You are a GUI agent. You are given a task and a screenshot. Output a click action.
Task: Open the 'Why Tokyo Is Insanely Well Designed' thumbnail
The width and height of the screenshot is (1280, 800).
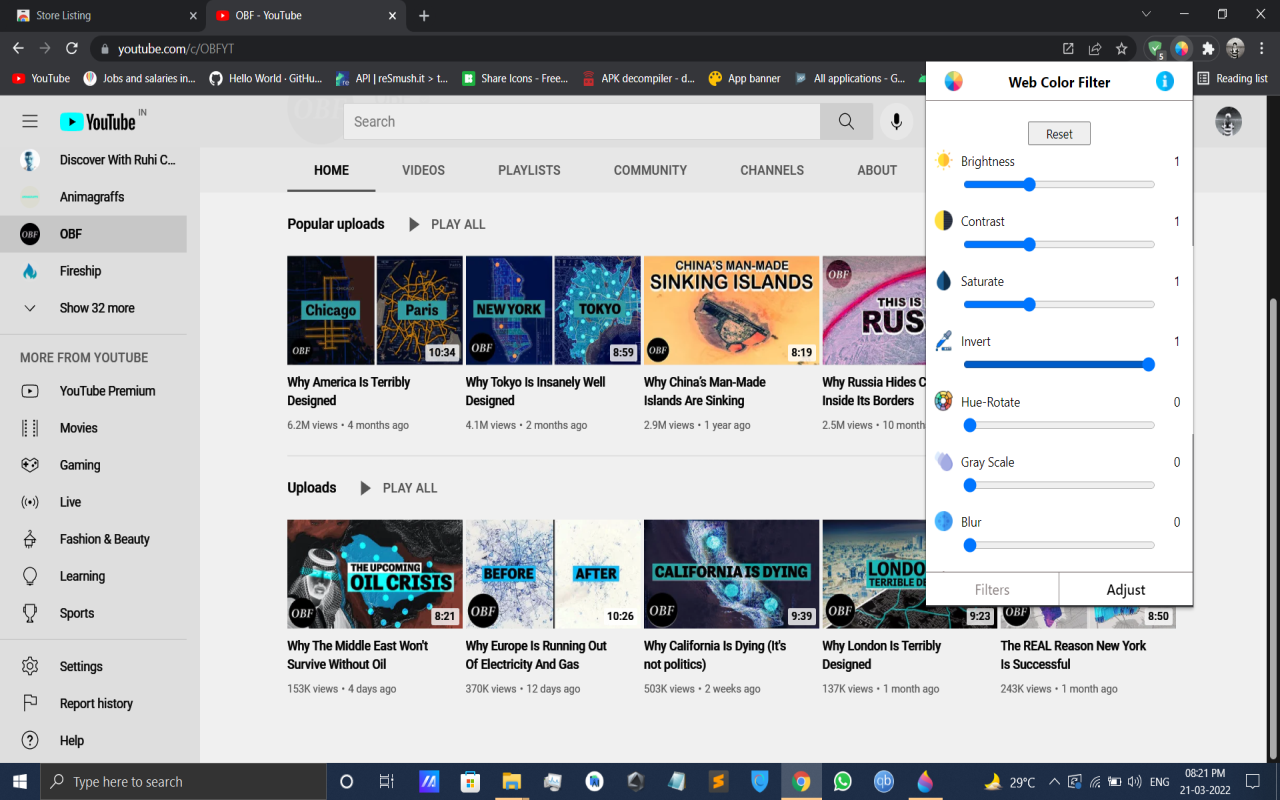[553, 310]
